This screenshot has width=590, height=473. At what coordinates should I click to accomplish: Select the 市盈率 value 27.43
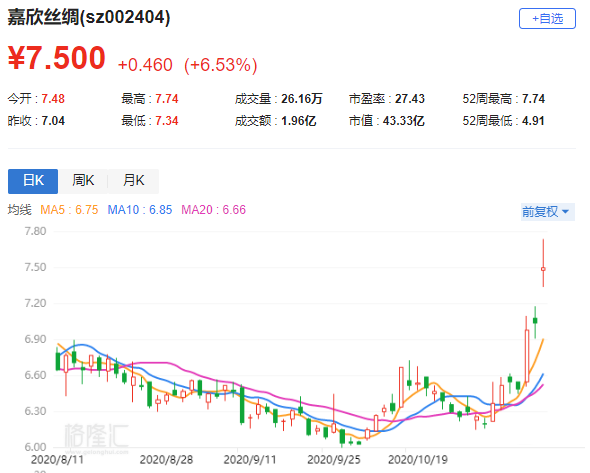(x=410, y=99)
